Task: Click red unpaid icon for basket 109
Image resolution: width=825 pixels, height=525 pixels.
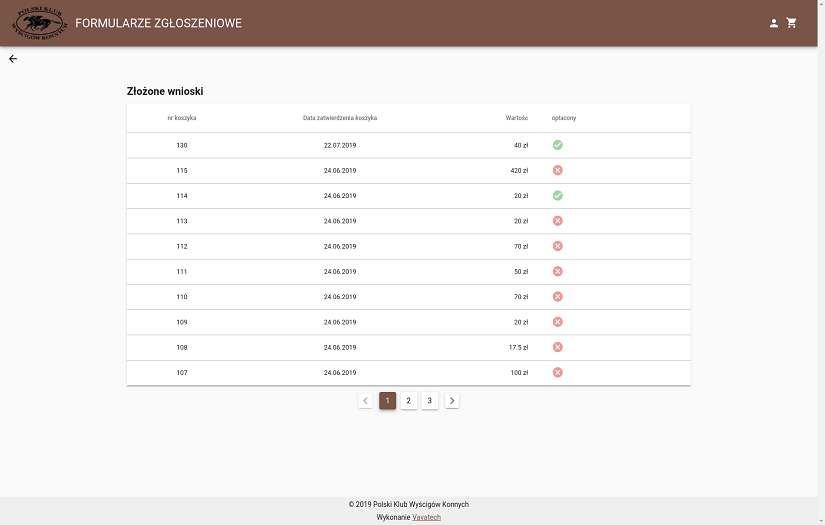Action: click(x=558, y=322)
